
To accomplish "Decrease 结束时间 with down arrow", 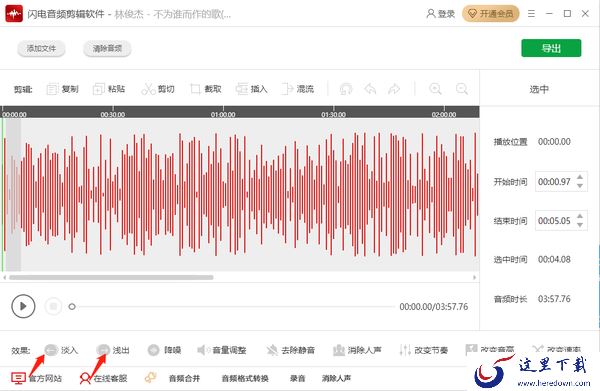I will (580, 225).
